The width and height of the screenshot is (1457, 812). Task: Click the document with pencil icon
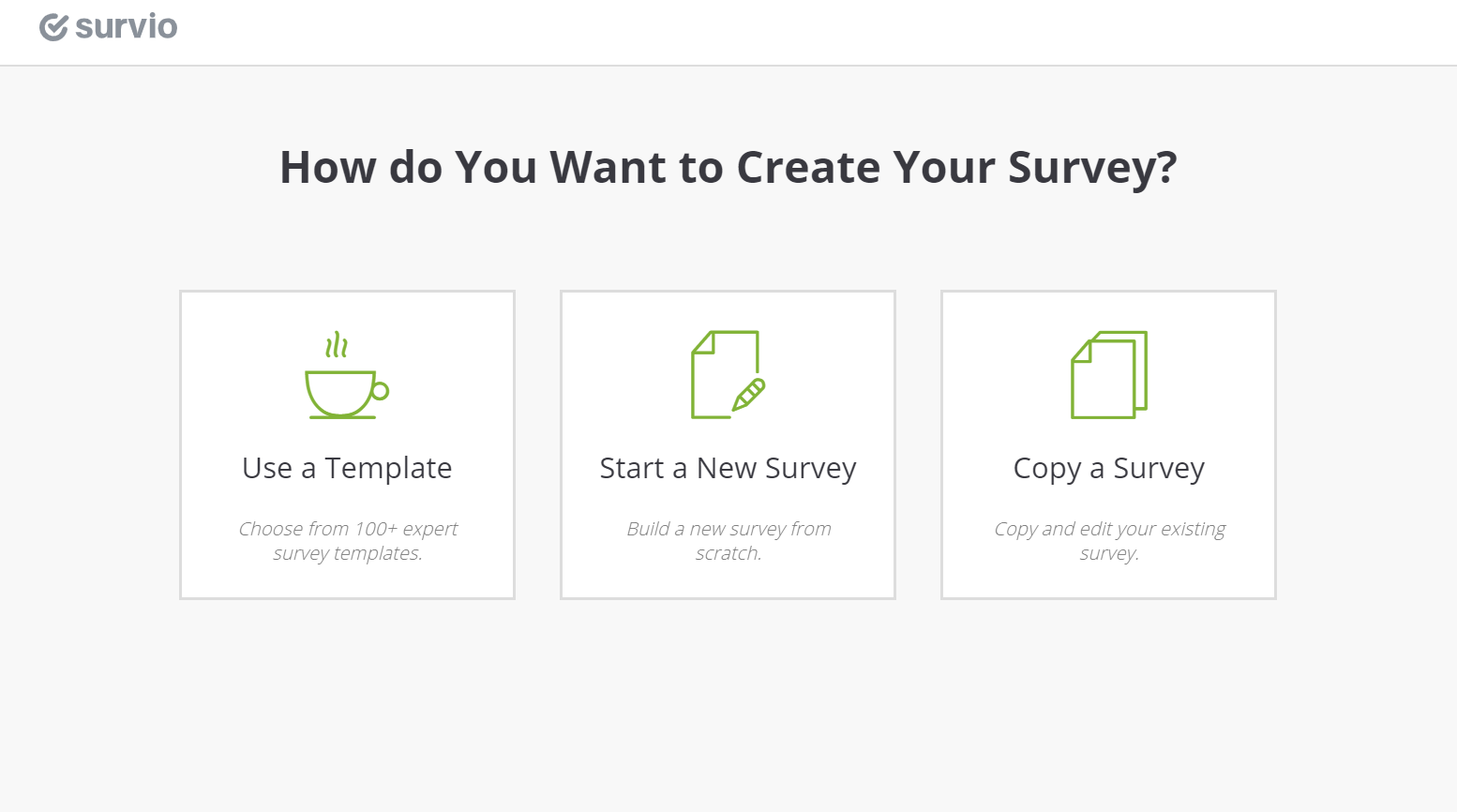click(x=727, y=375)
